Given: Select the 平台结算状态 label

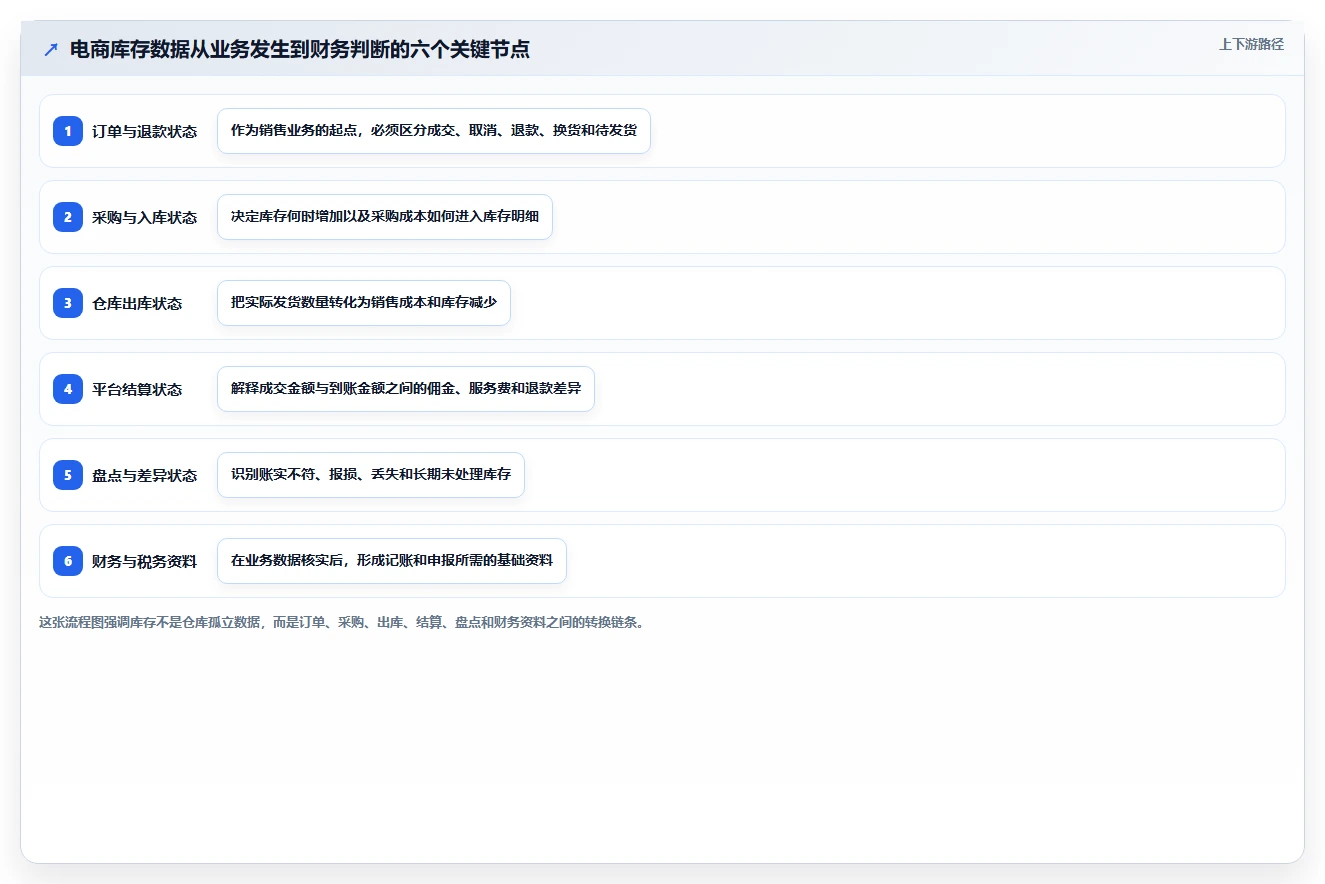Looking at the screenshot, I should (x=137, y=390).
